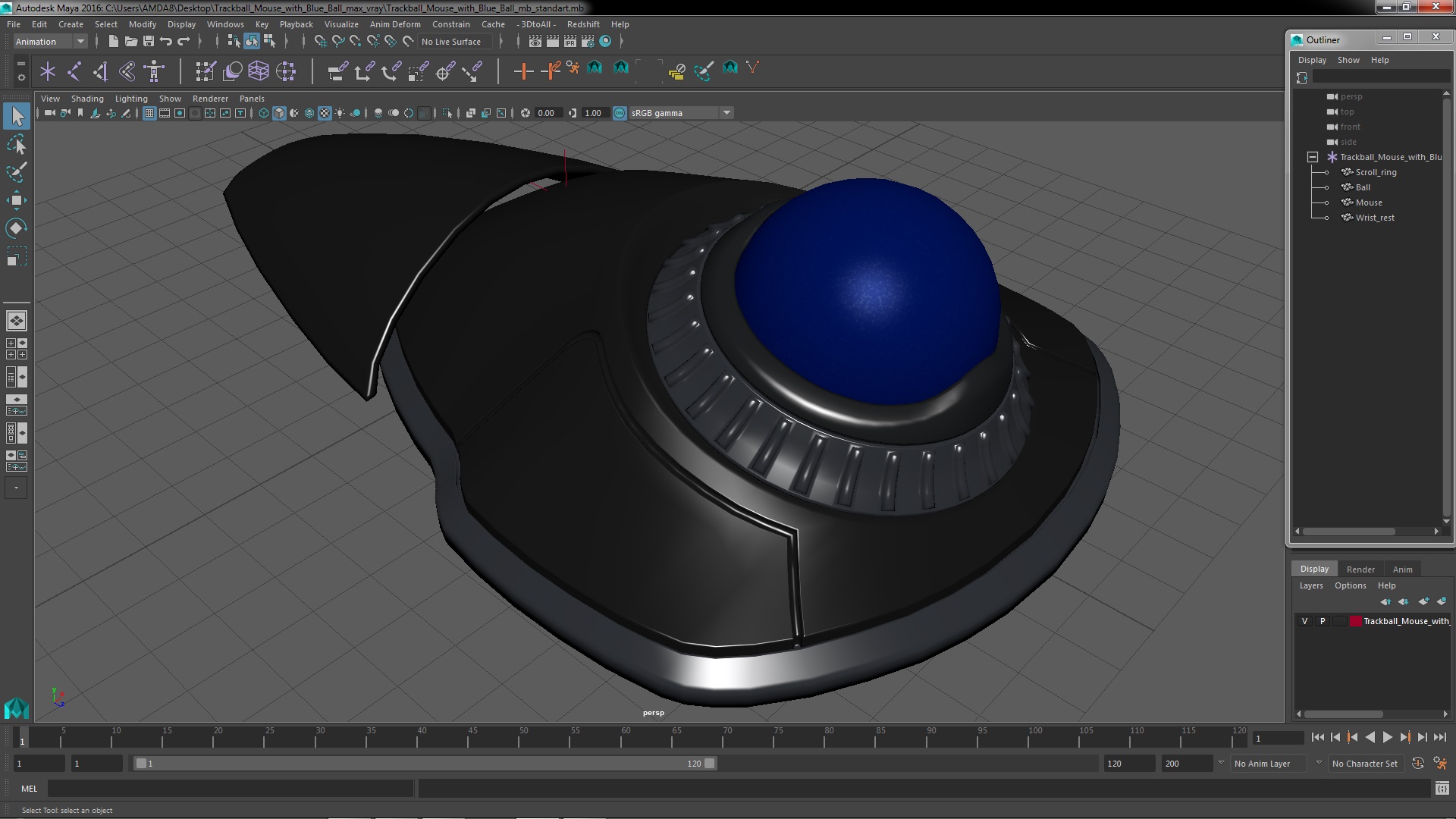Open layer editor Options menu
The height and width of the screenshot is (819, 1456).
[1350, 585]
